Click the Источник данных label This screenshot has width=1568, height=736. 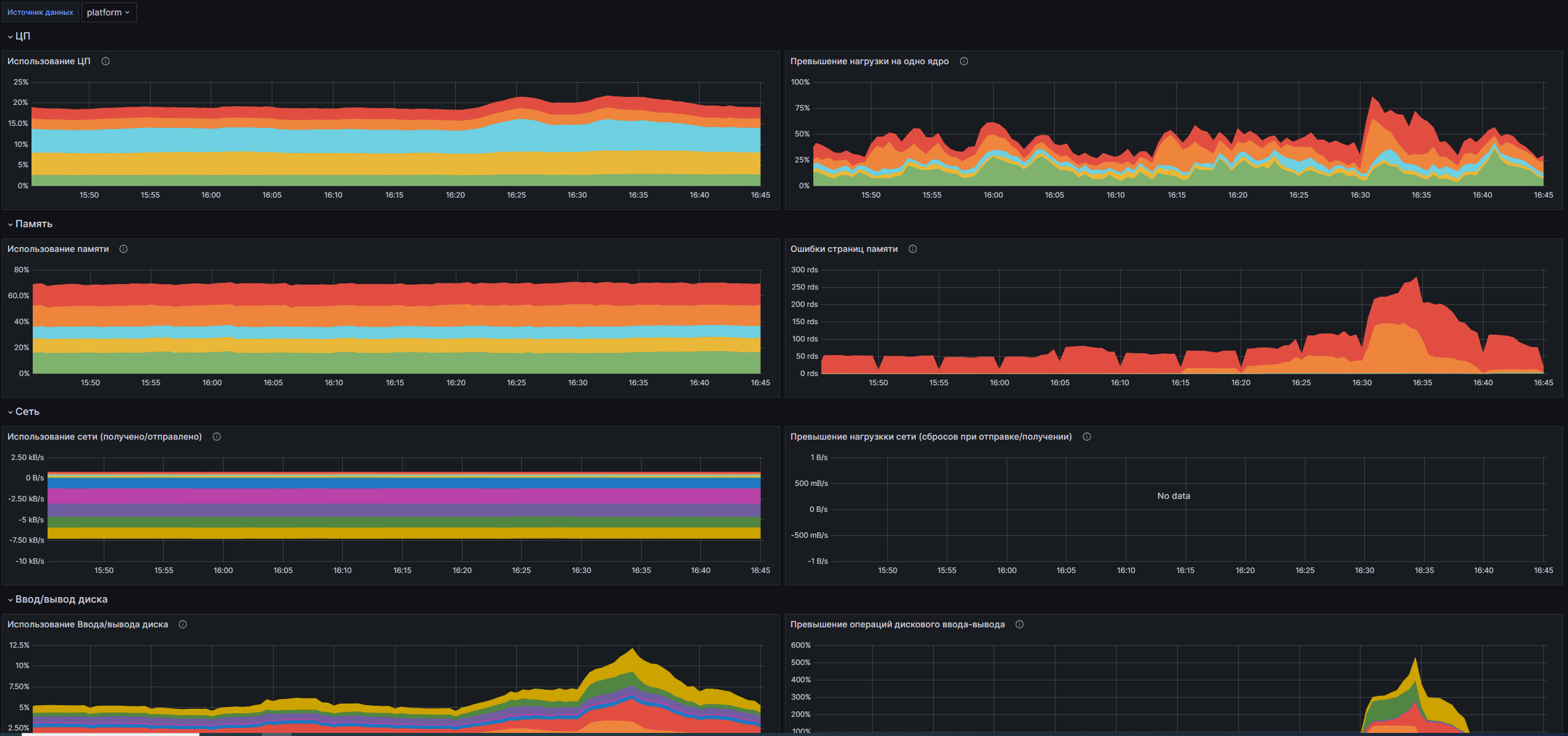click(40, 12)
